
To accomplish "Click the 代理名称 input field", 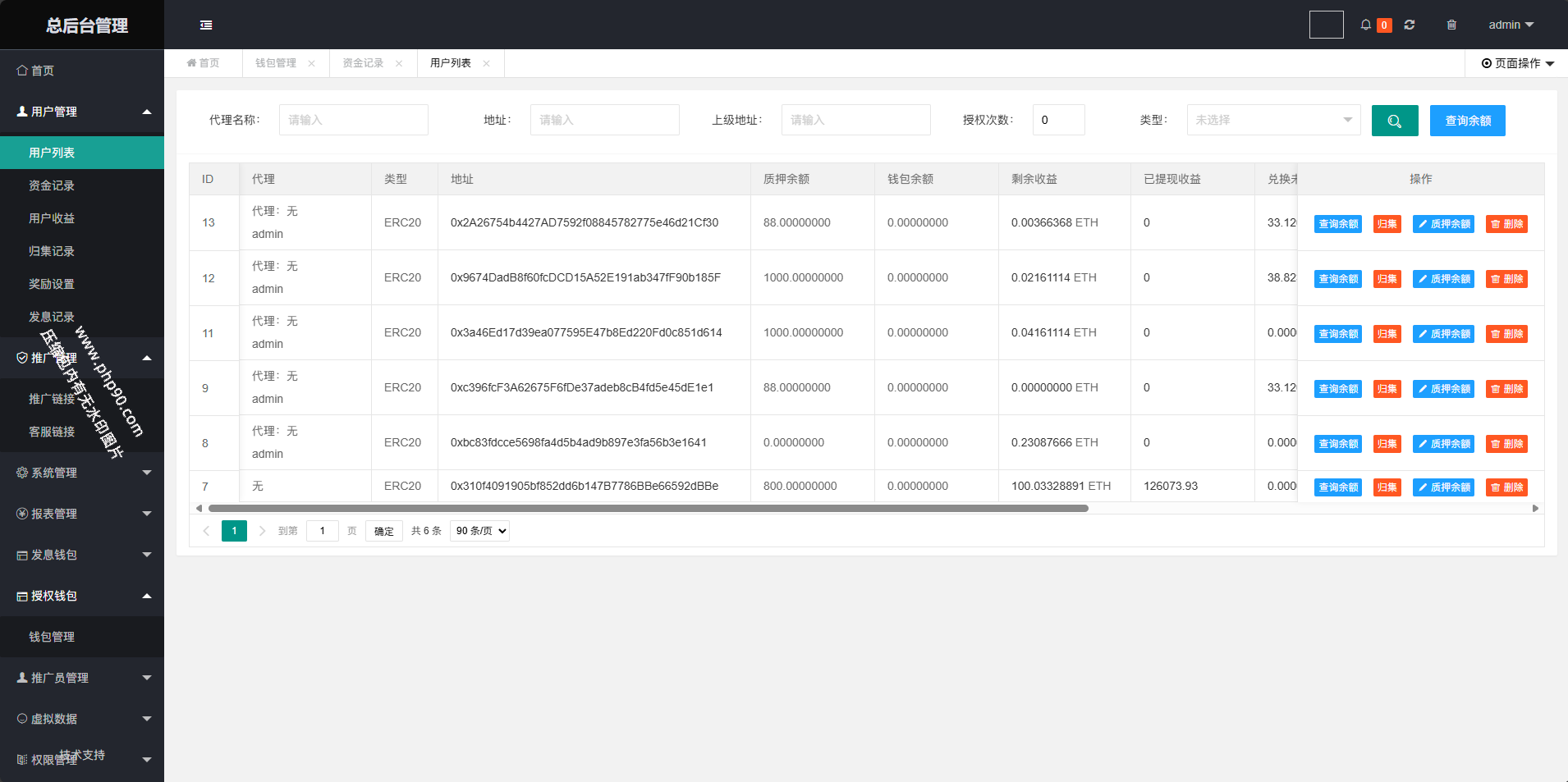I will [x=353, y=120].
